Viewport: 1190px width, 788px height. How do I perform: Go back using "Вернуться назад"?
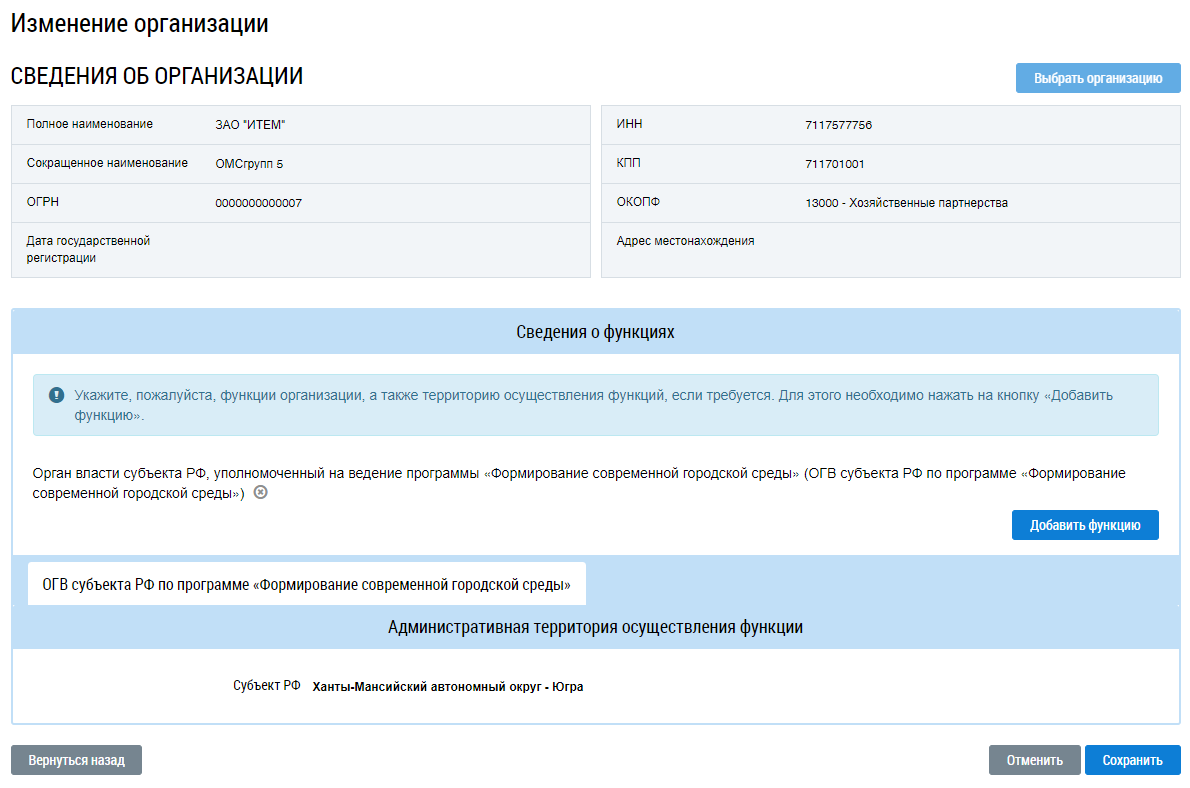[76, 760]
